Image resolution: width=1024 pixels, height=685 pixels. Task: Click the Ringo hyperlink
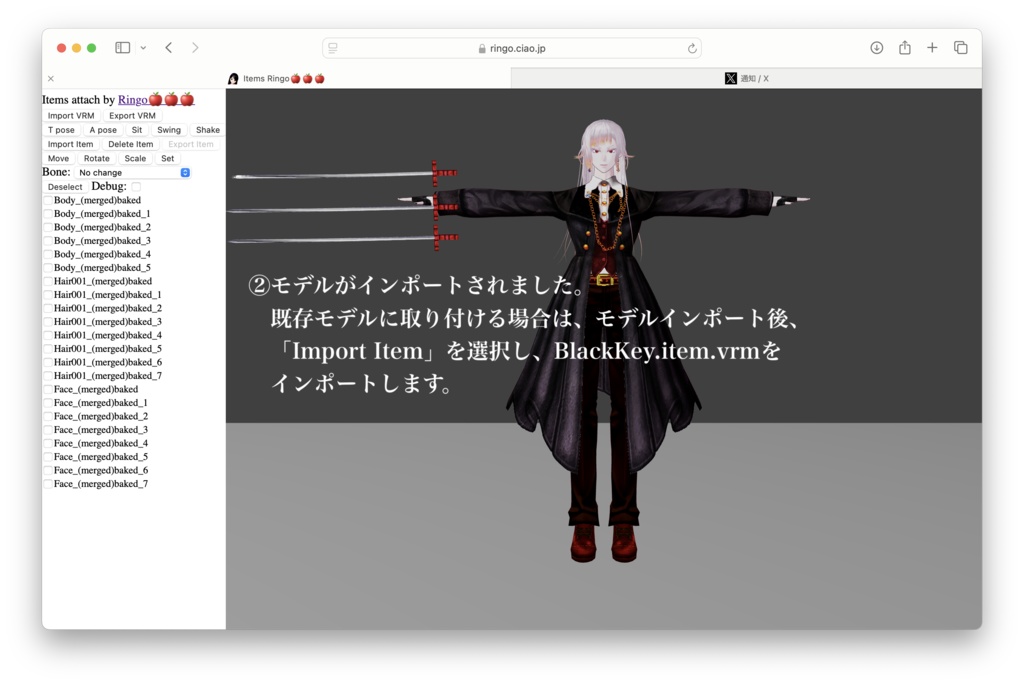[130, 99]
